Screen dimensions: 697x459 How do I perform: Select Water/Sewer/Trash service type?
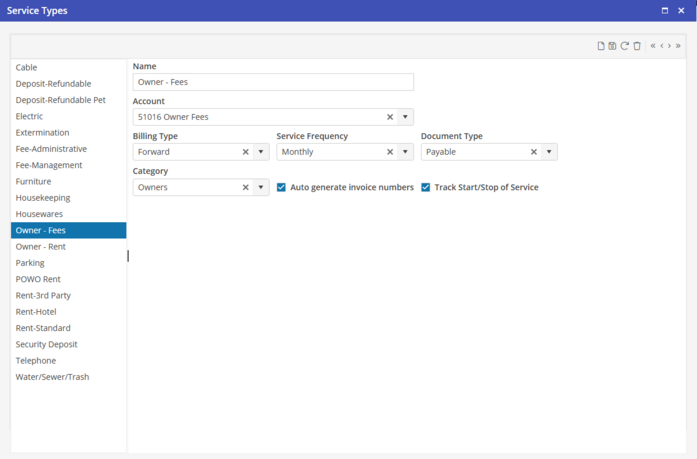tap(52, 377)
